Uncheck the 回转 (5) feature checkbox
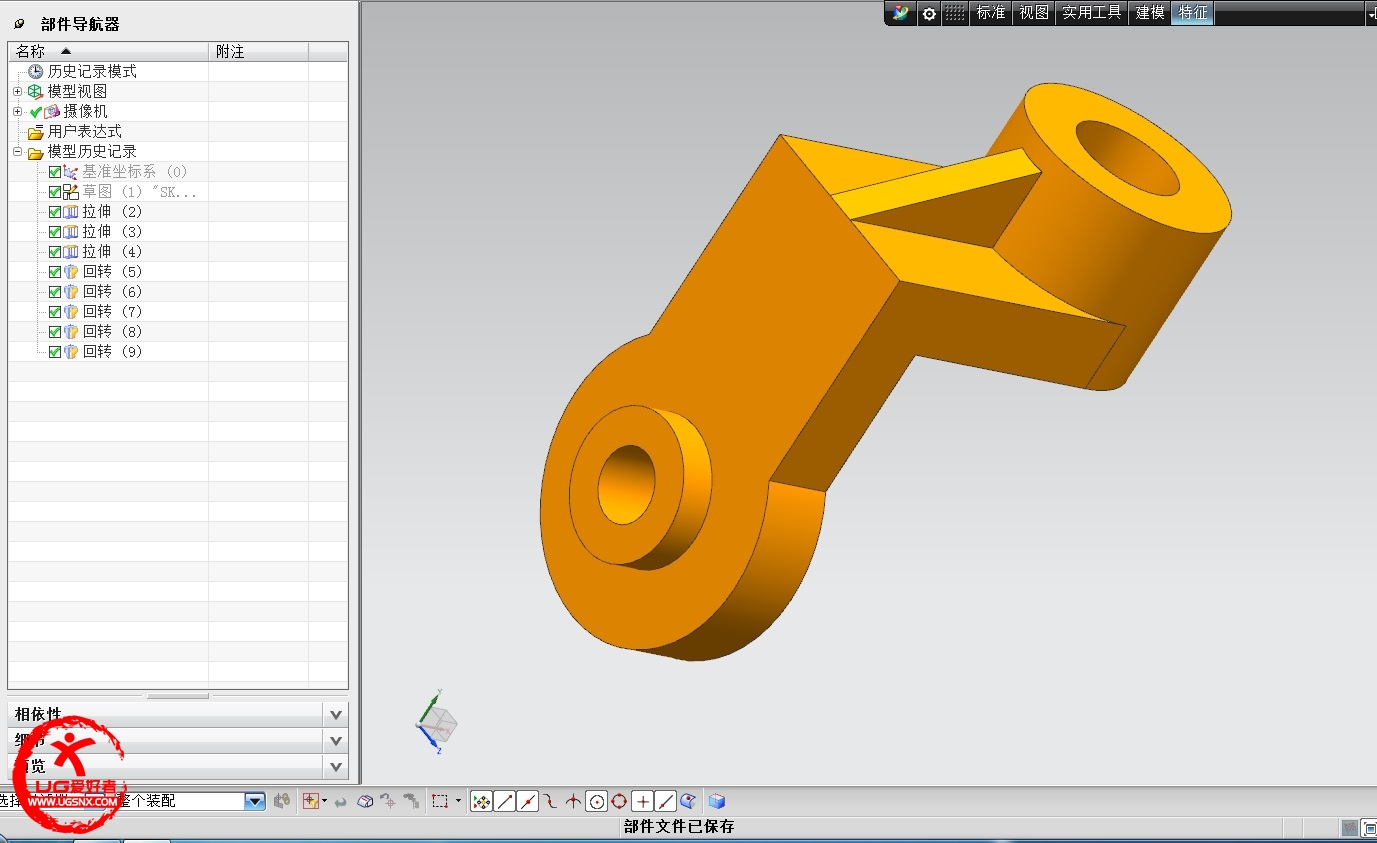1377x843 pixels. [x=55, y=272]
